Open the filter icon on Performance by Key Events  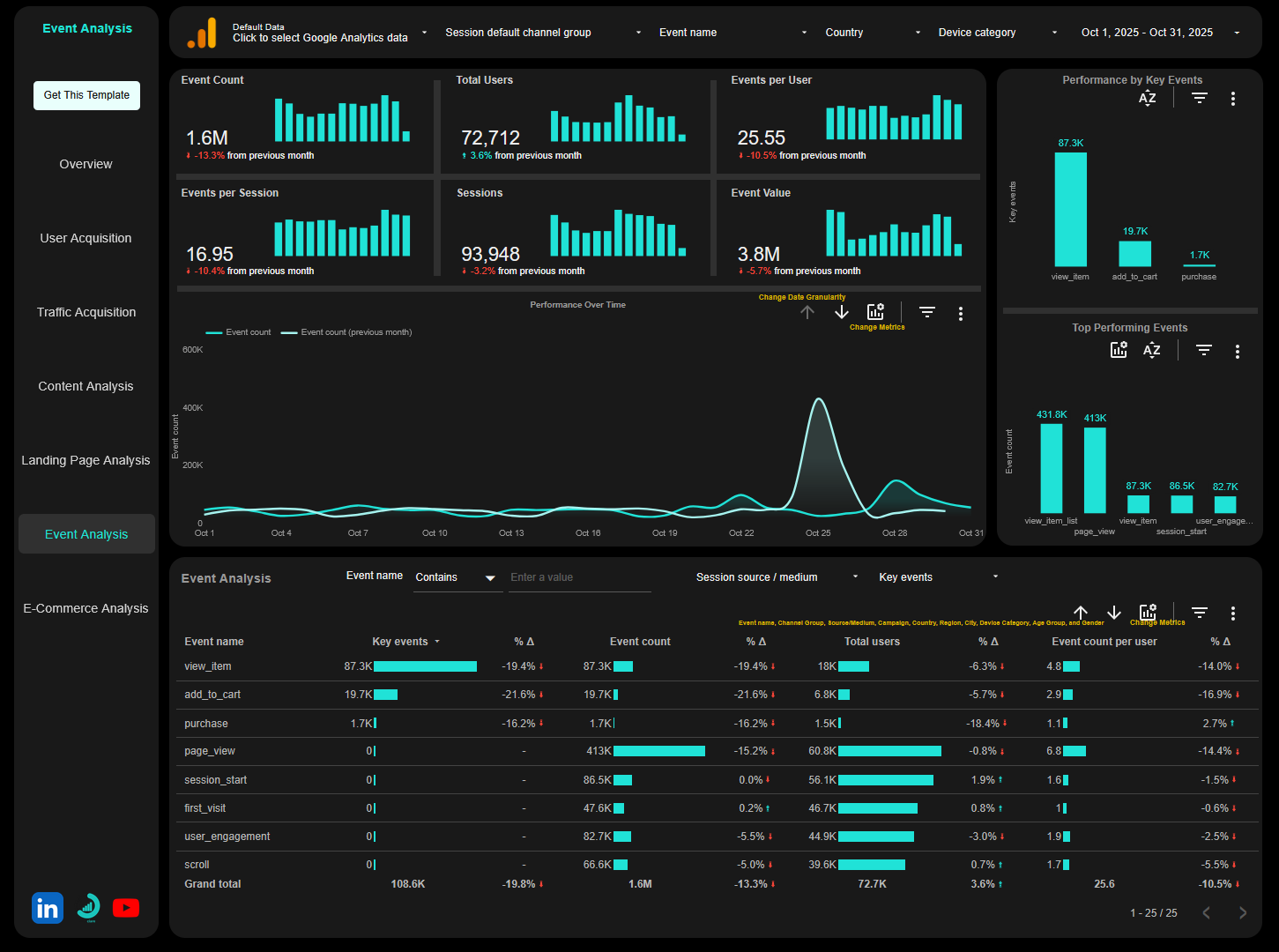pos(1200,98)
